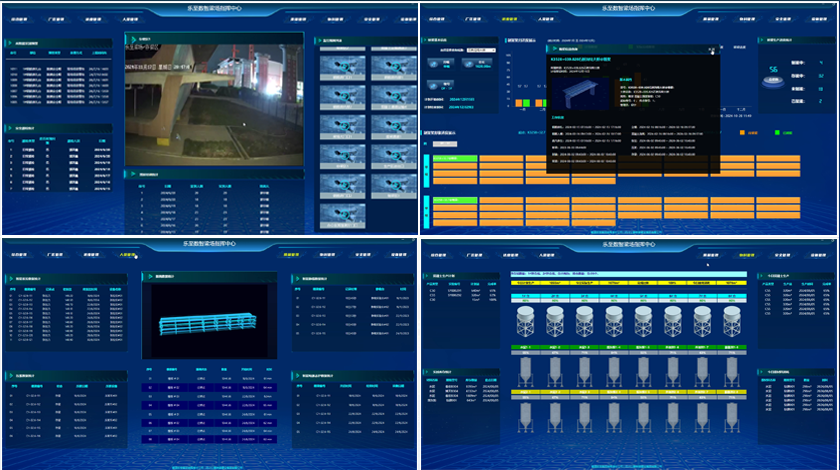Click the first green label above the middle silos
The image size is (840, 470).
pos(526,347)
